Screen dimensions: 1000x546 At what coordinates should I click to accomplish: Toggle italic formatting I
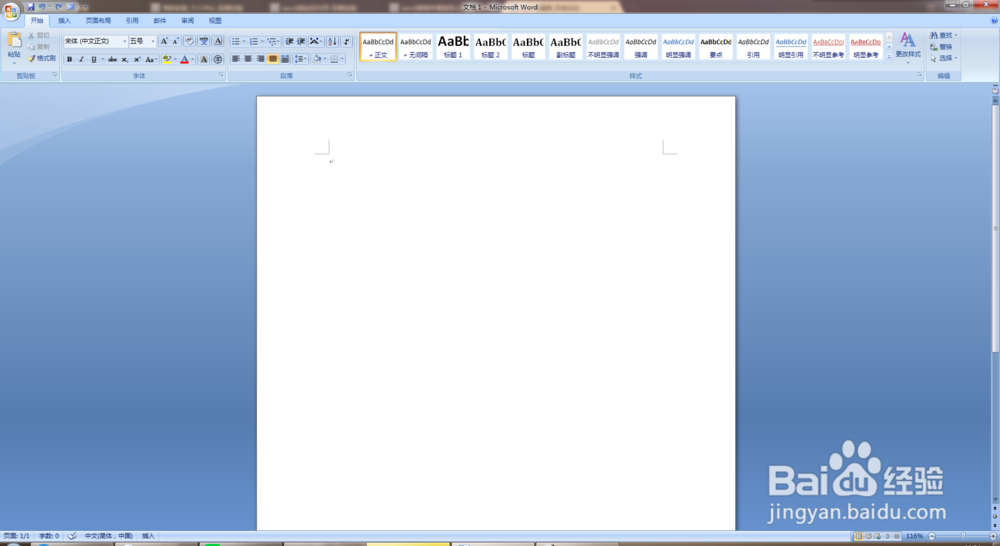click(81, 59)
